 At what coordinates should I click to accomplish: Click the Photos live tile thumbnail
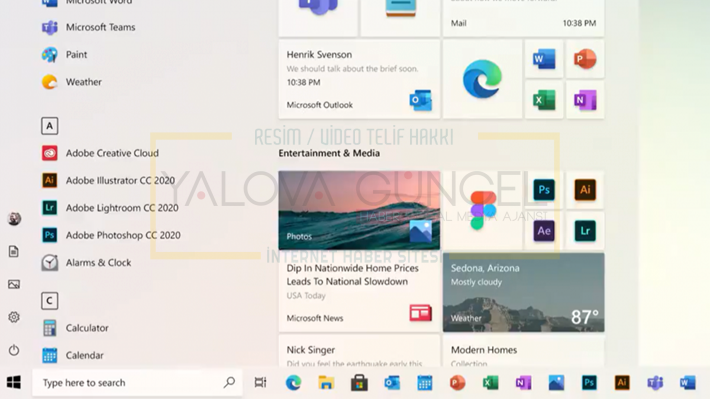(x=359, y=211)
